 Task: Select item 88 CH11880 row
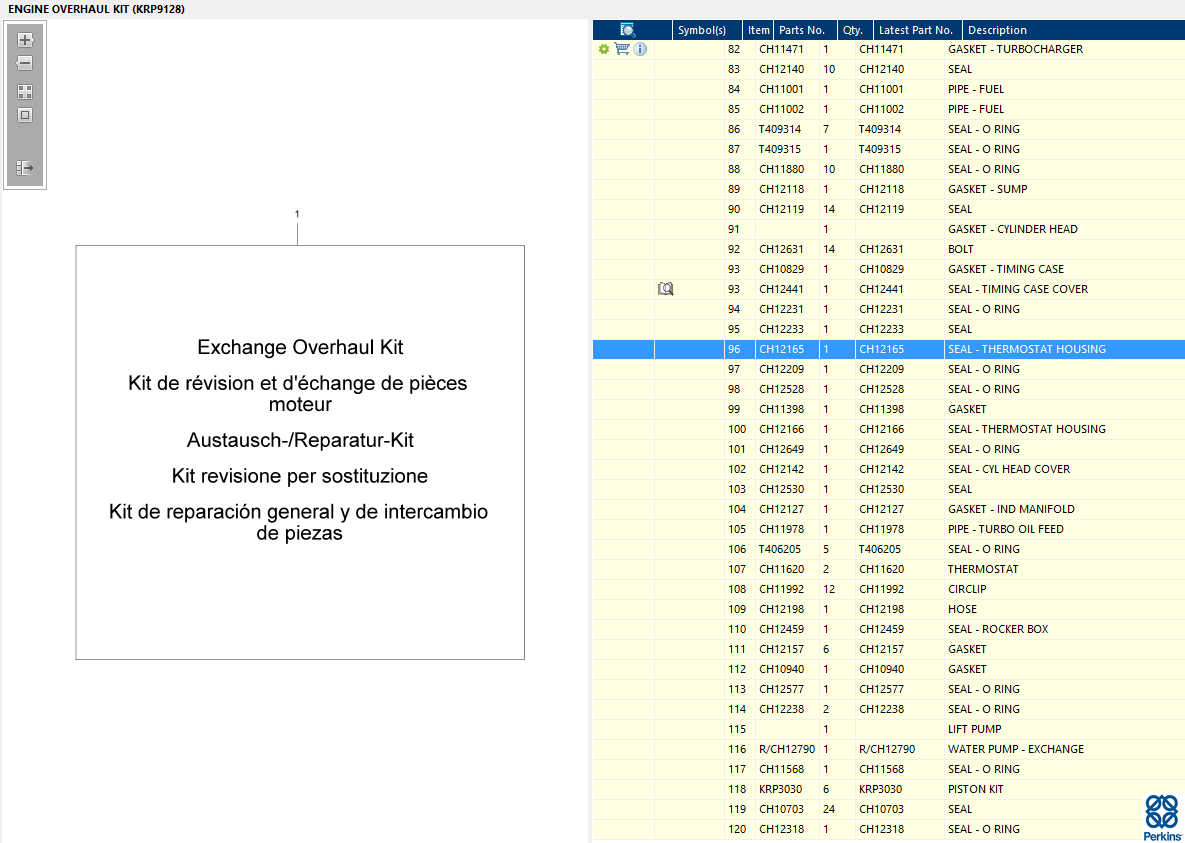(889, 169)
